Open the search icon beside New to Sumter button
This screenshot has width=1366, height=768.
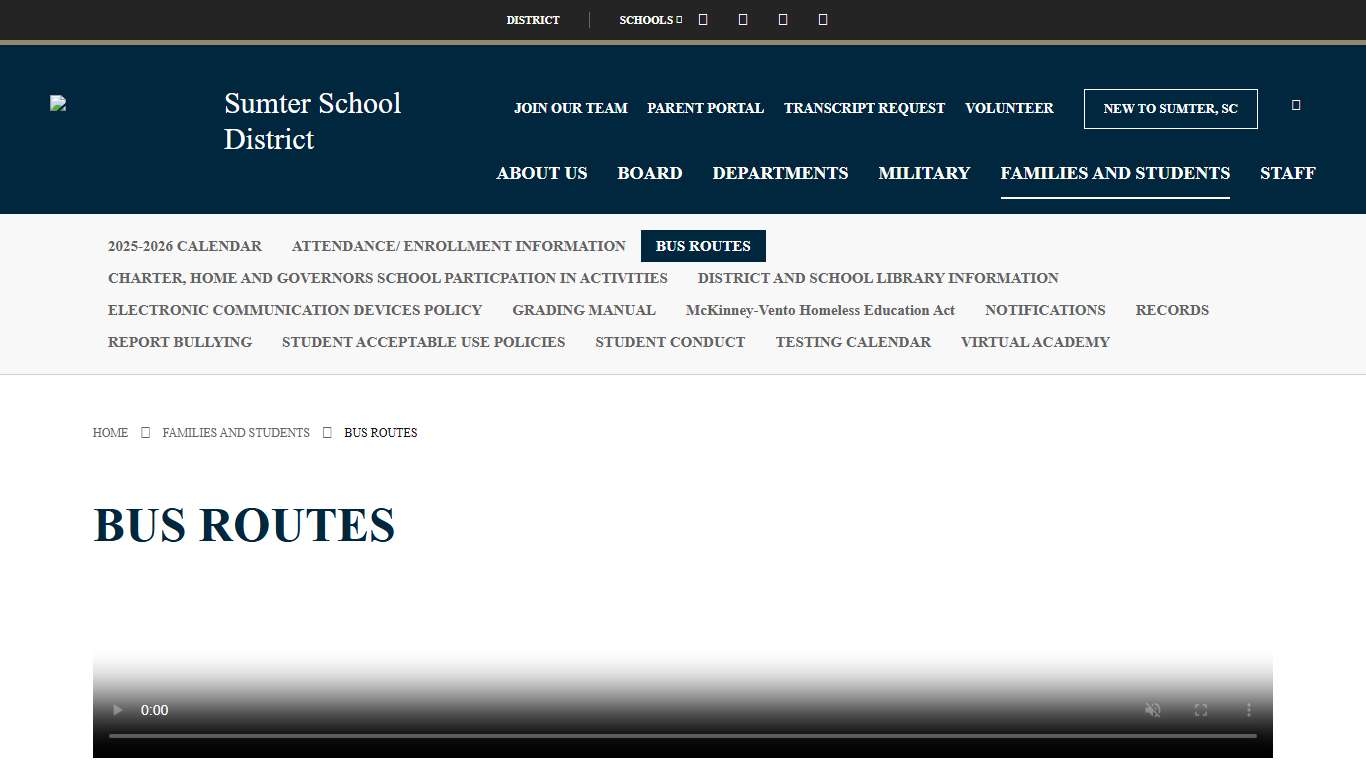(x=1295, y=104)
